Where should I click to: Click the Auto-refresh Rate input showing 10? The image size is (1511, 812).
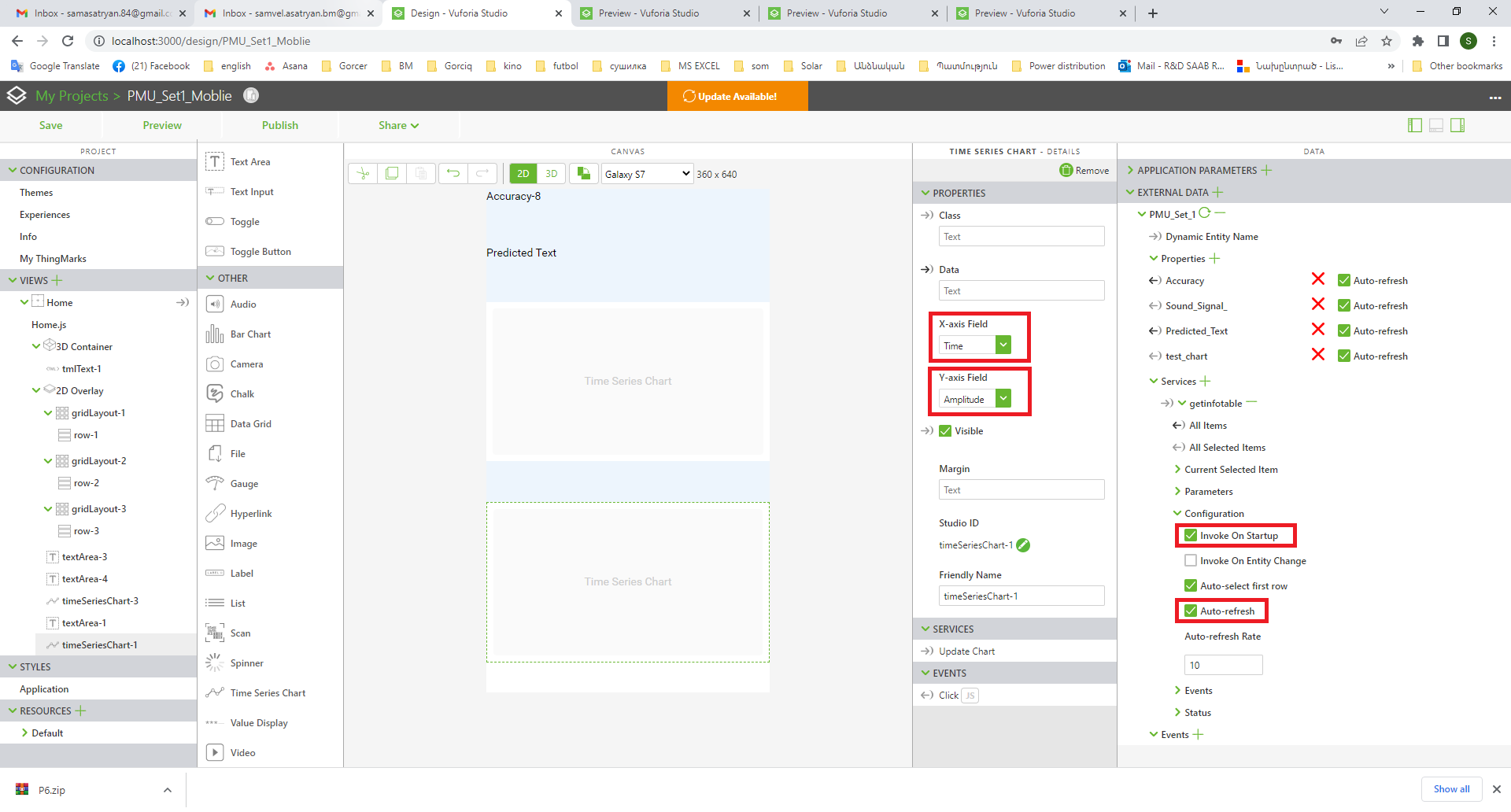(x=1223, y=665)
